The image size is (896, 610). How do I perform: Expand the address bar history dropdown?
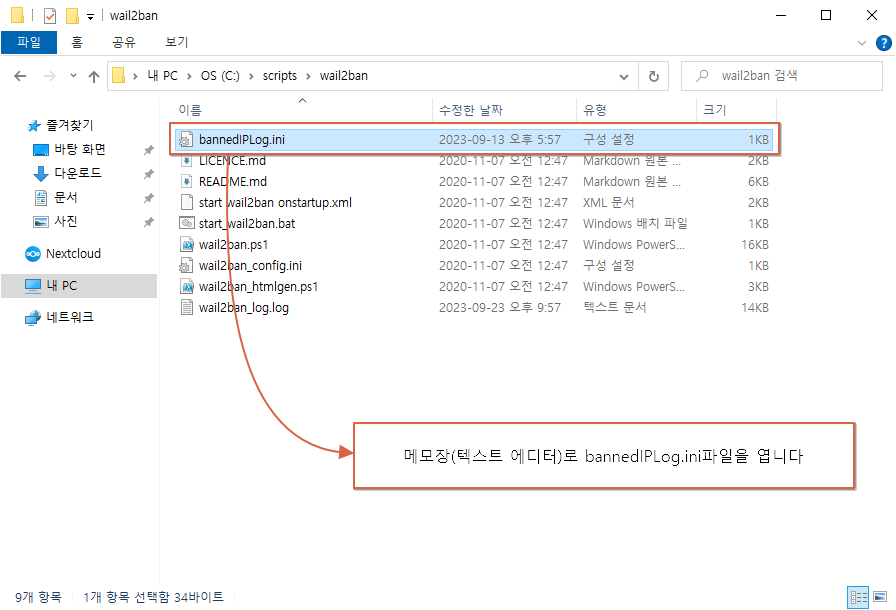[624, 77]
